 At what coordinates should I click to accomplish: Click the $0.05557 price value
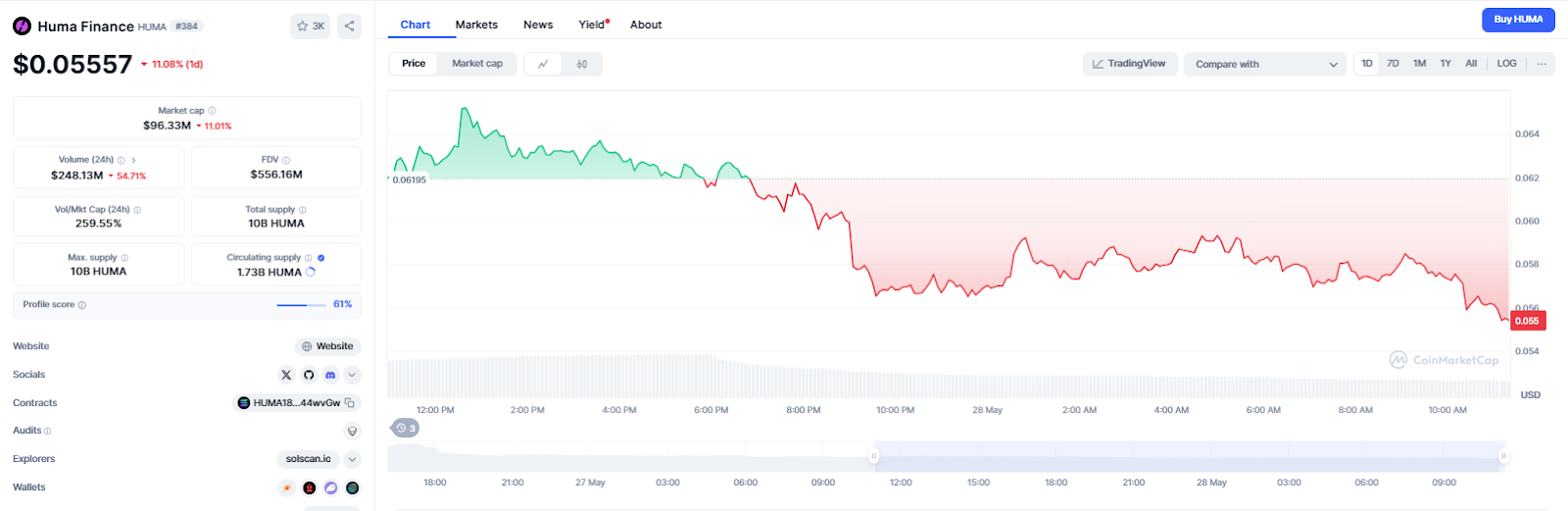73,65
